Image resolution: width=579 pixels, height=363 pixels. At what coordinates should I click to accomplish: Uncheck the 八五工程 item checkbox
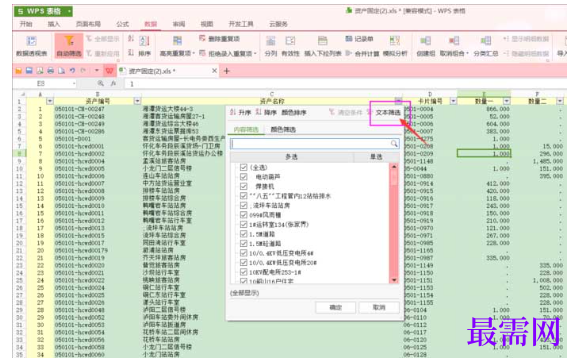[243, 196]
